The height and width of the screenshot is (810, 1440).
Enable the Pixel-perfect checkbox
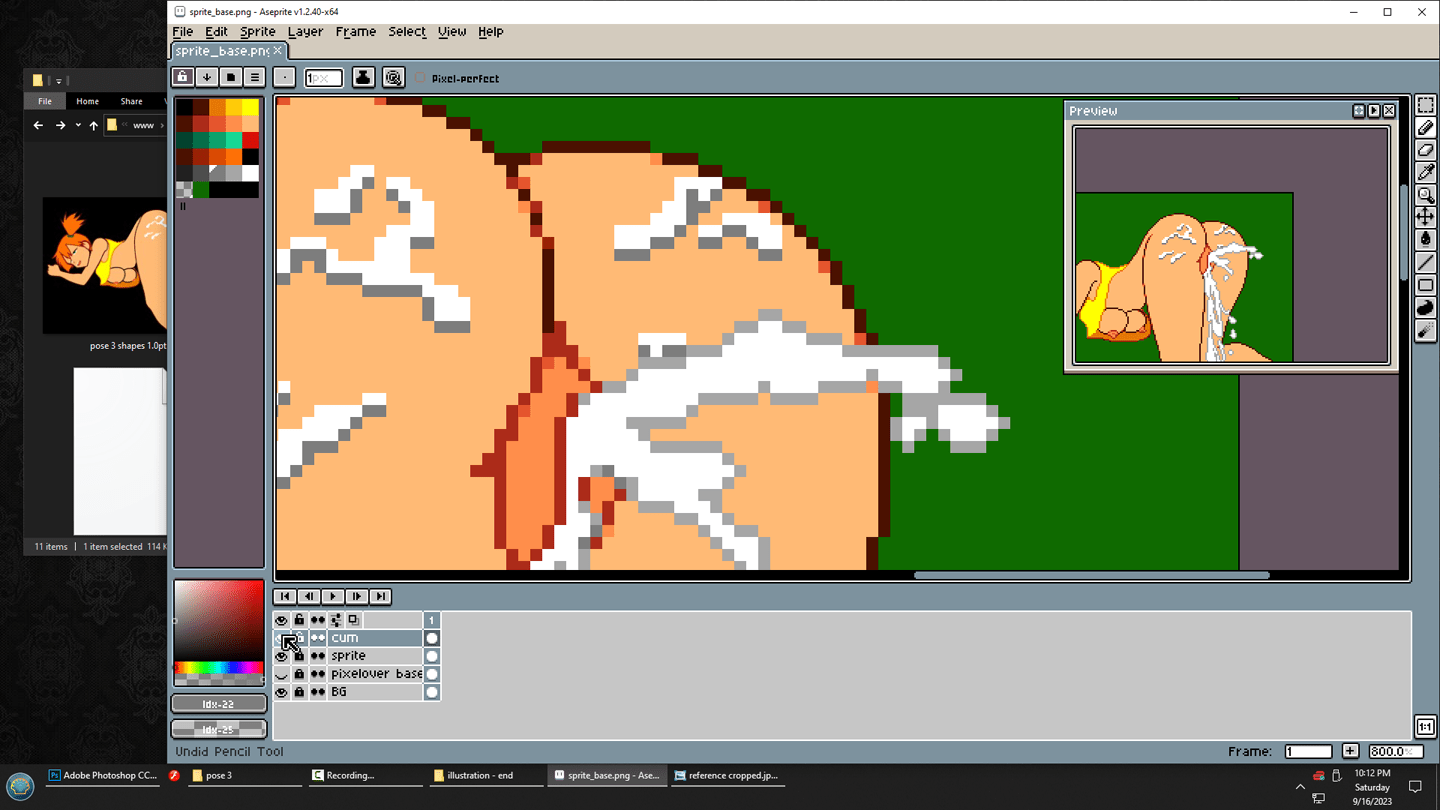coord(420,78)
